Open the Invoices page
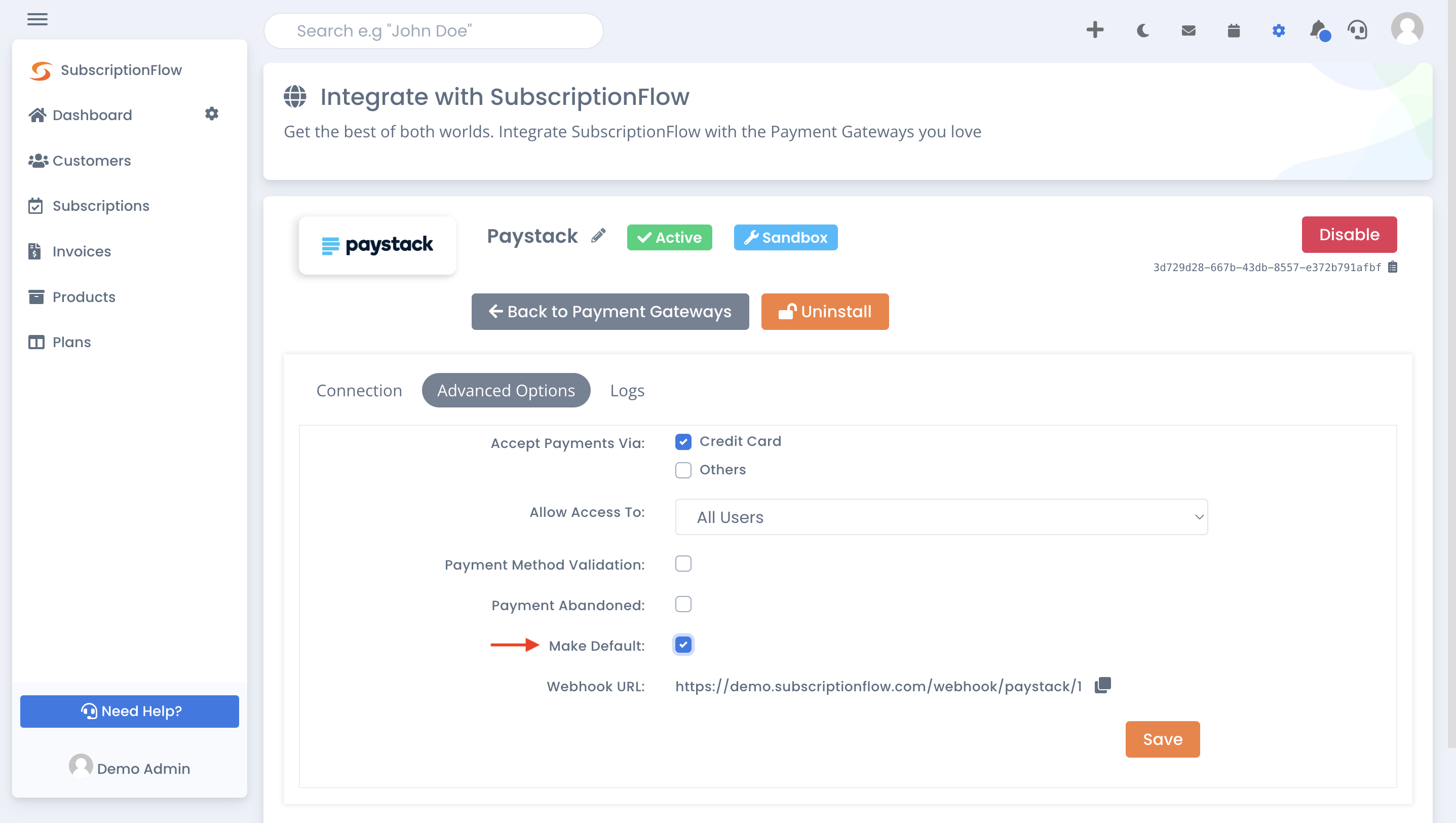1456x823 pixels. coord(82,251)
